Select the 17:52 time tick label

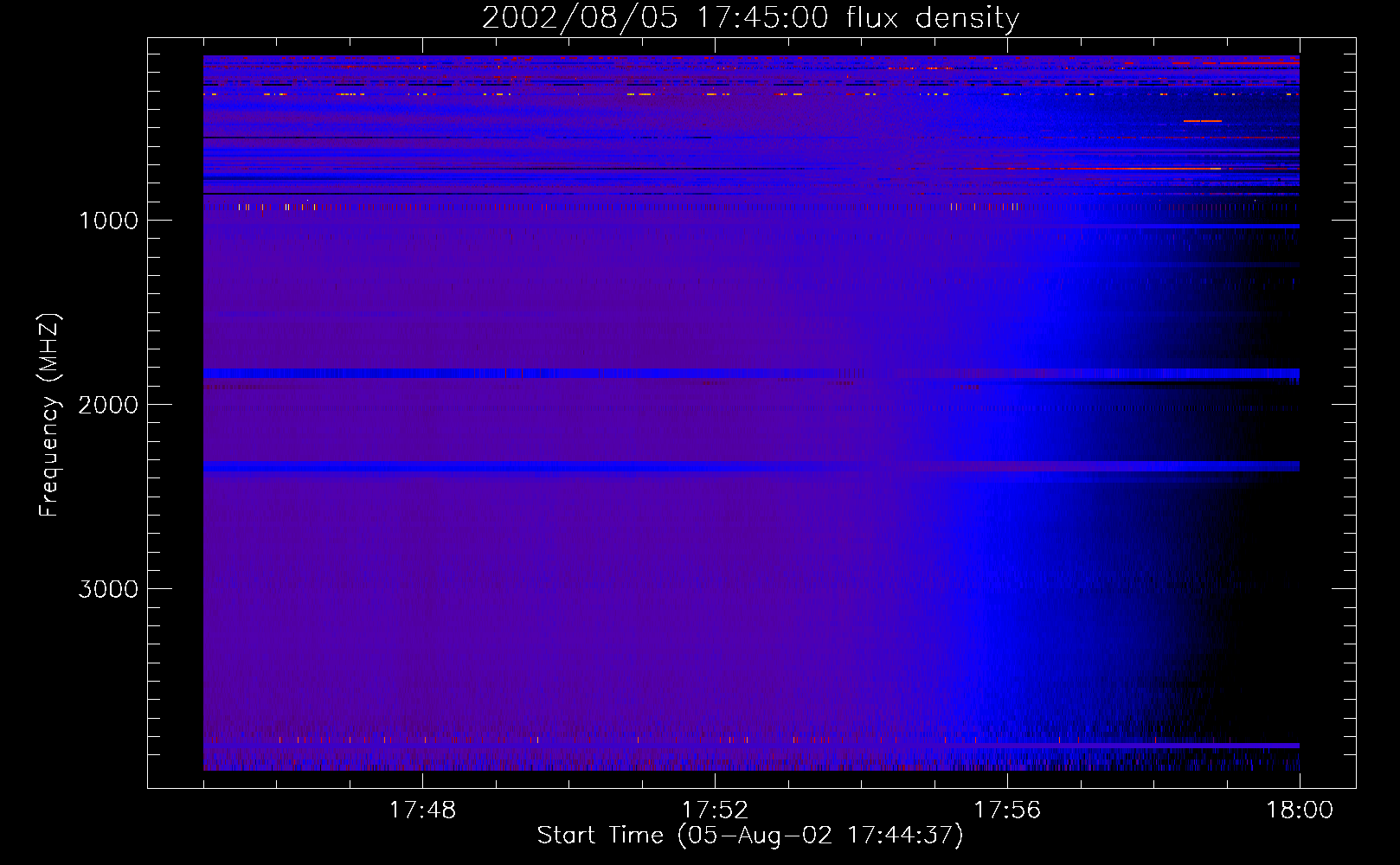715,811
